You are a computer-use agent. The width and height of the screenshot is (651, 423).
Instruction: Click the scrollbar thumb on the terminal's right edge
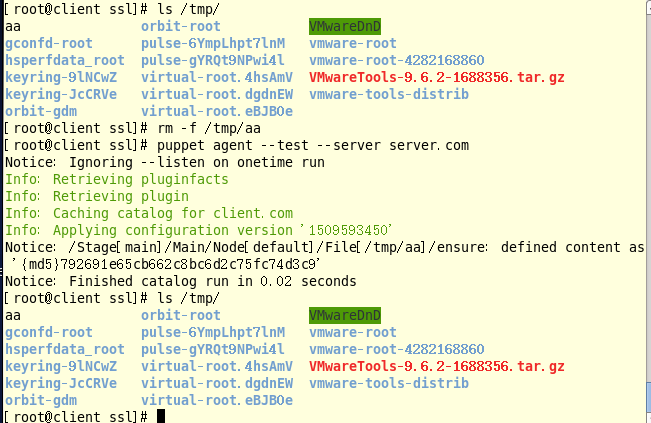point(649,397)
